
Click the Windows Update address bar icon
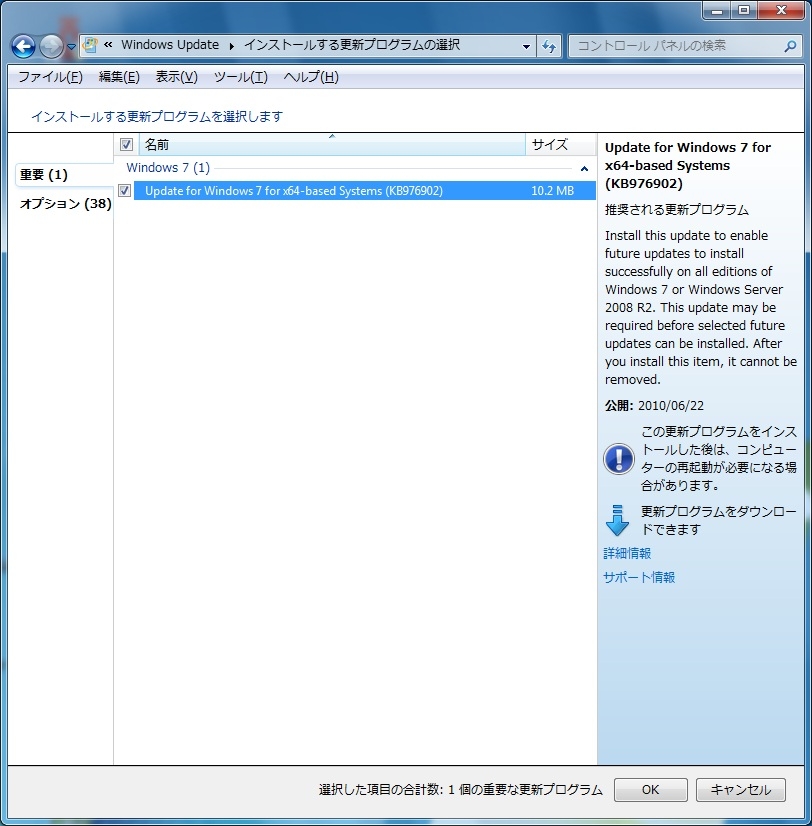(91, 45)
